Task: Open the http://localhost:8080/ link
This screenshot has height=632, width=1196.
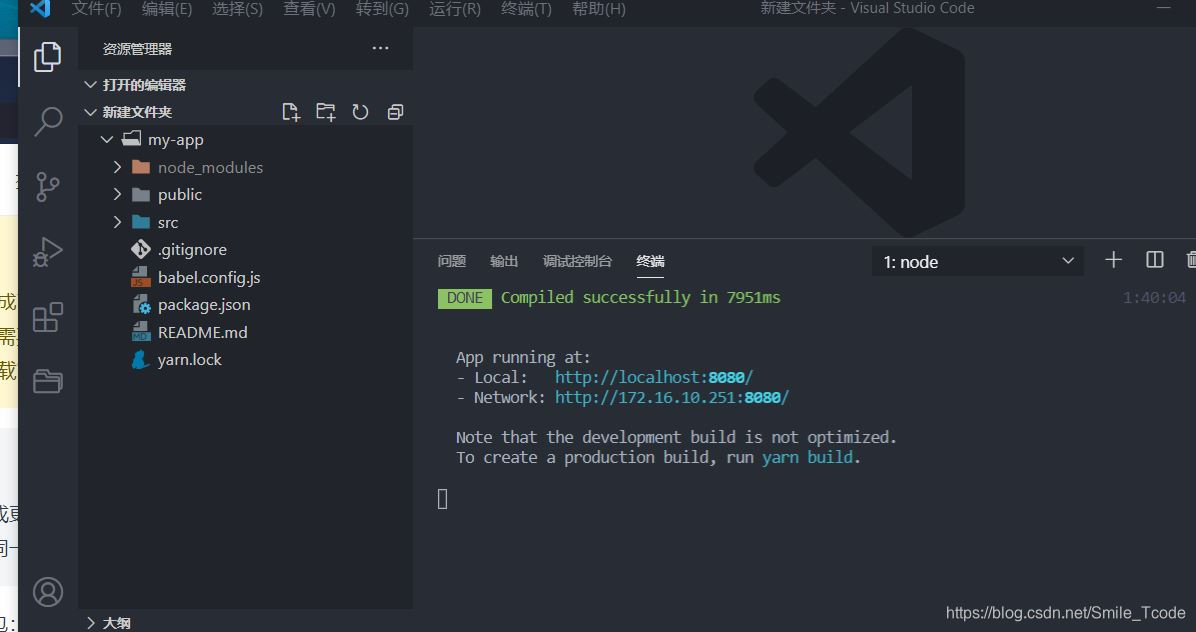Action: pos(654,377)
